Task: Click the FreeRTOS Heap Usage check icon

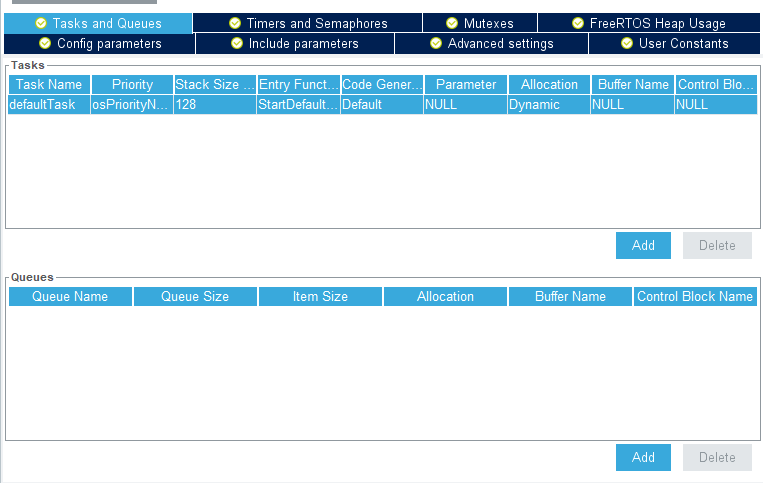Action: pyautogui.click(x=578, y=23)
